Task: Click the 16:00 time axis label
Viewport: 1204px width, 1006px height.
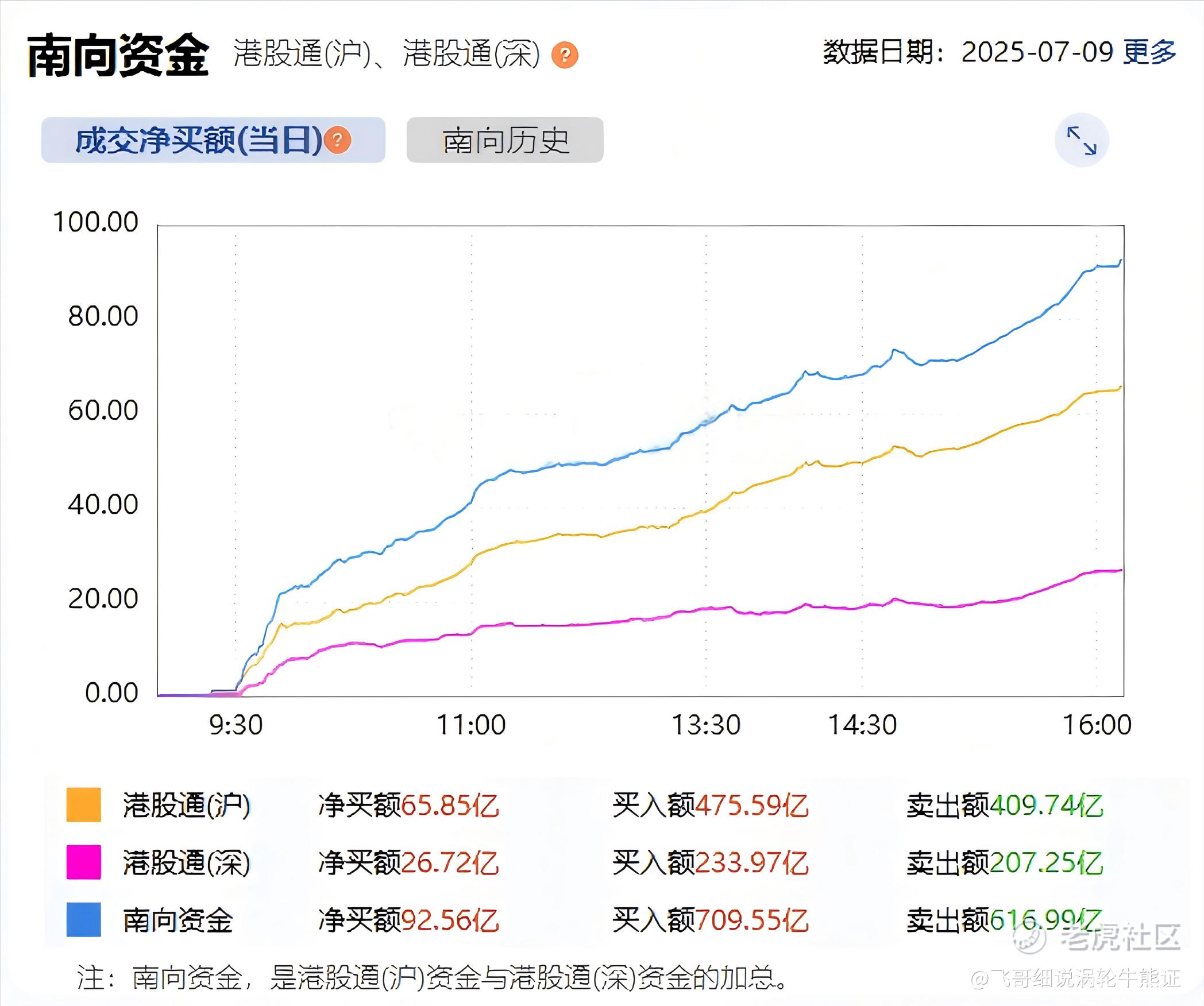Action: point(1097,725)
